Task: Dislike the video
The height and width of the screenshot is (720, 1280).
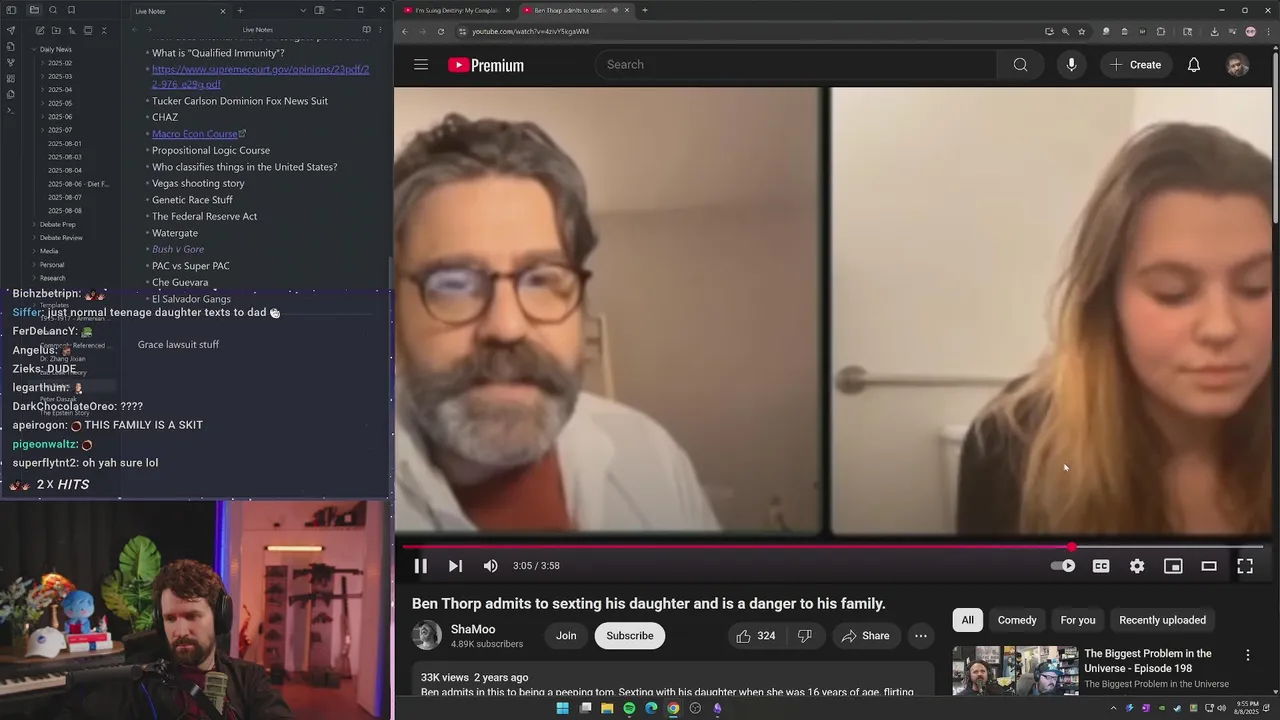Action: (805, 636)
